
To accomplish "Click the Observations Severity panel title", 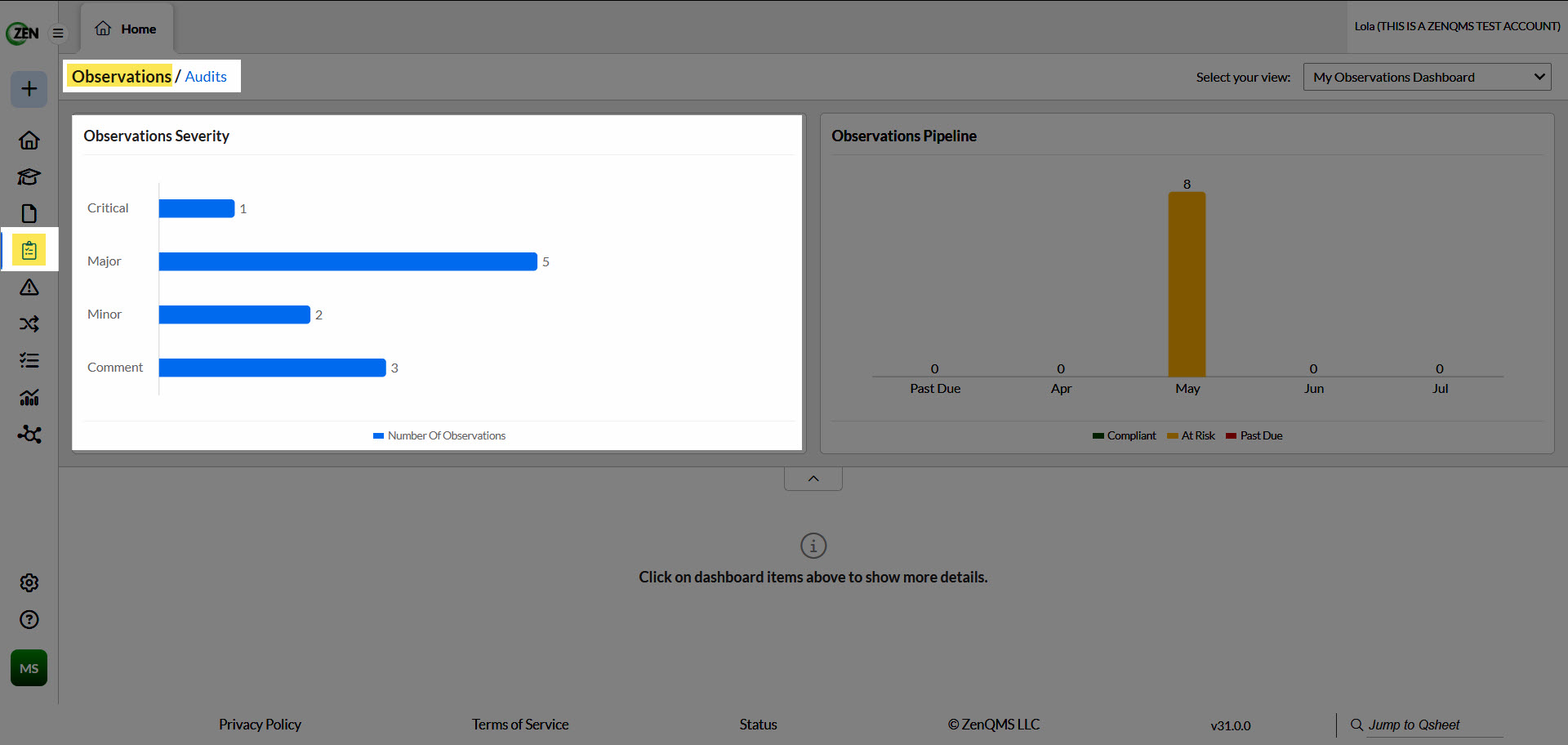I will [x=156, y=136].
